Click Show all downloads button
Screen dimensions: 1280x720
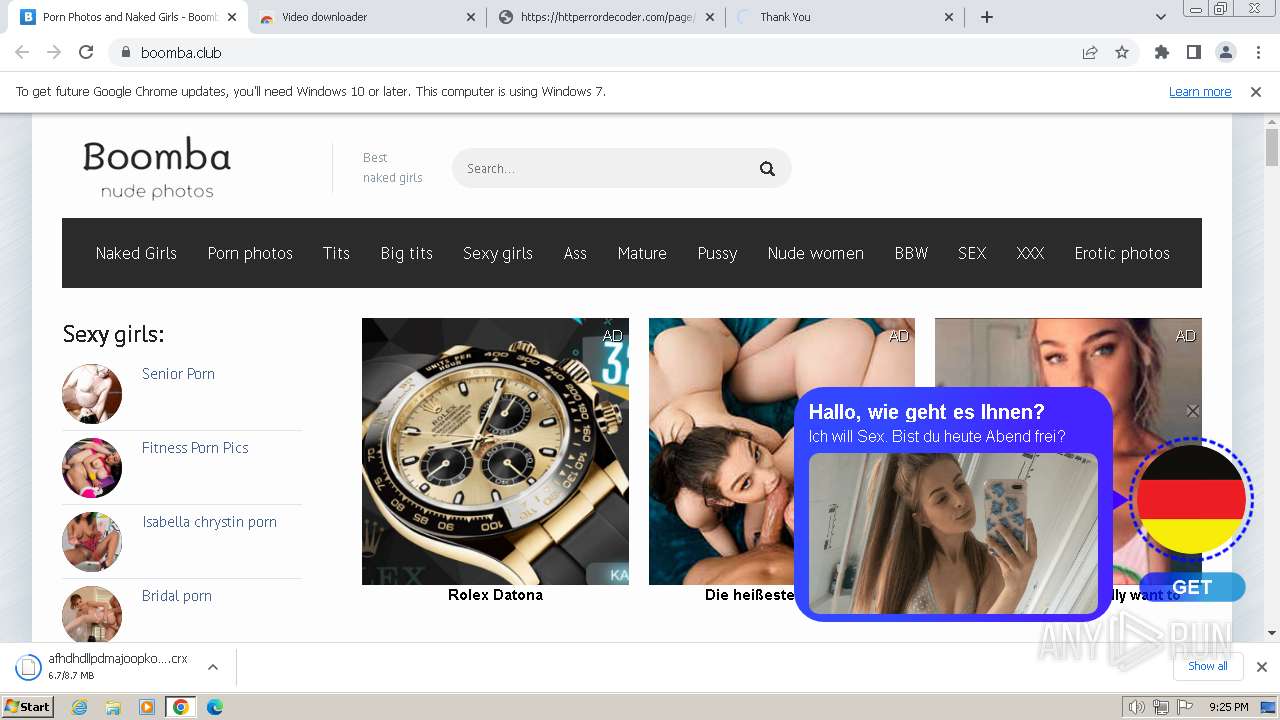point(1208,666)
